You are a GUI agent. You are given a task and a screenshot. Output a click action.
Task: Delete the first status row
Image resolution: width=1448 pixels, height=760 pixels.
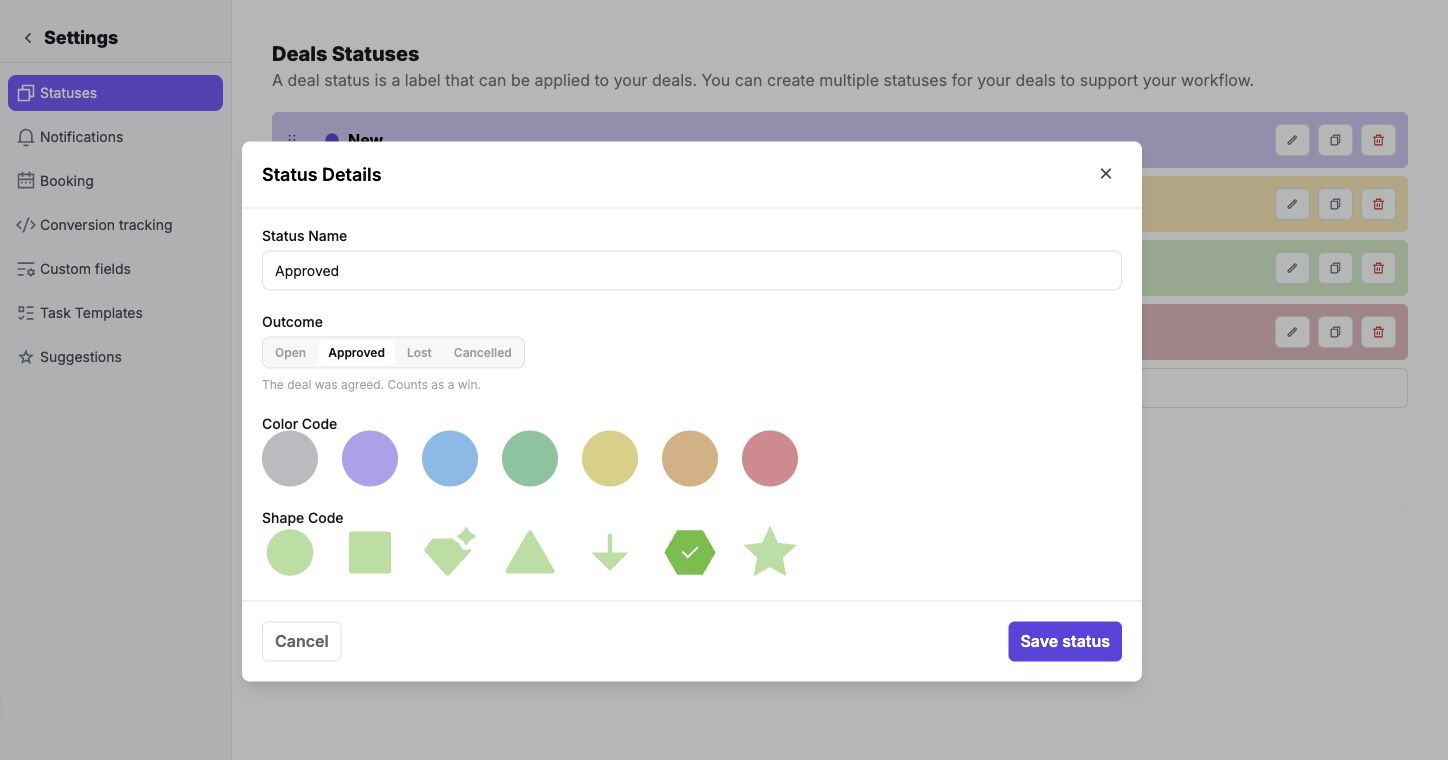click(x=1378, y=140)
